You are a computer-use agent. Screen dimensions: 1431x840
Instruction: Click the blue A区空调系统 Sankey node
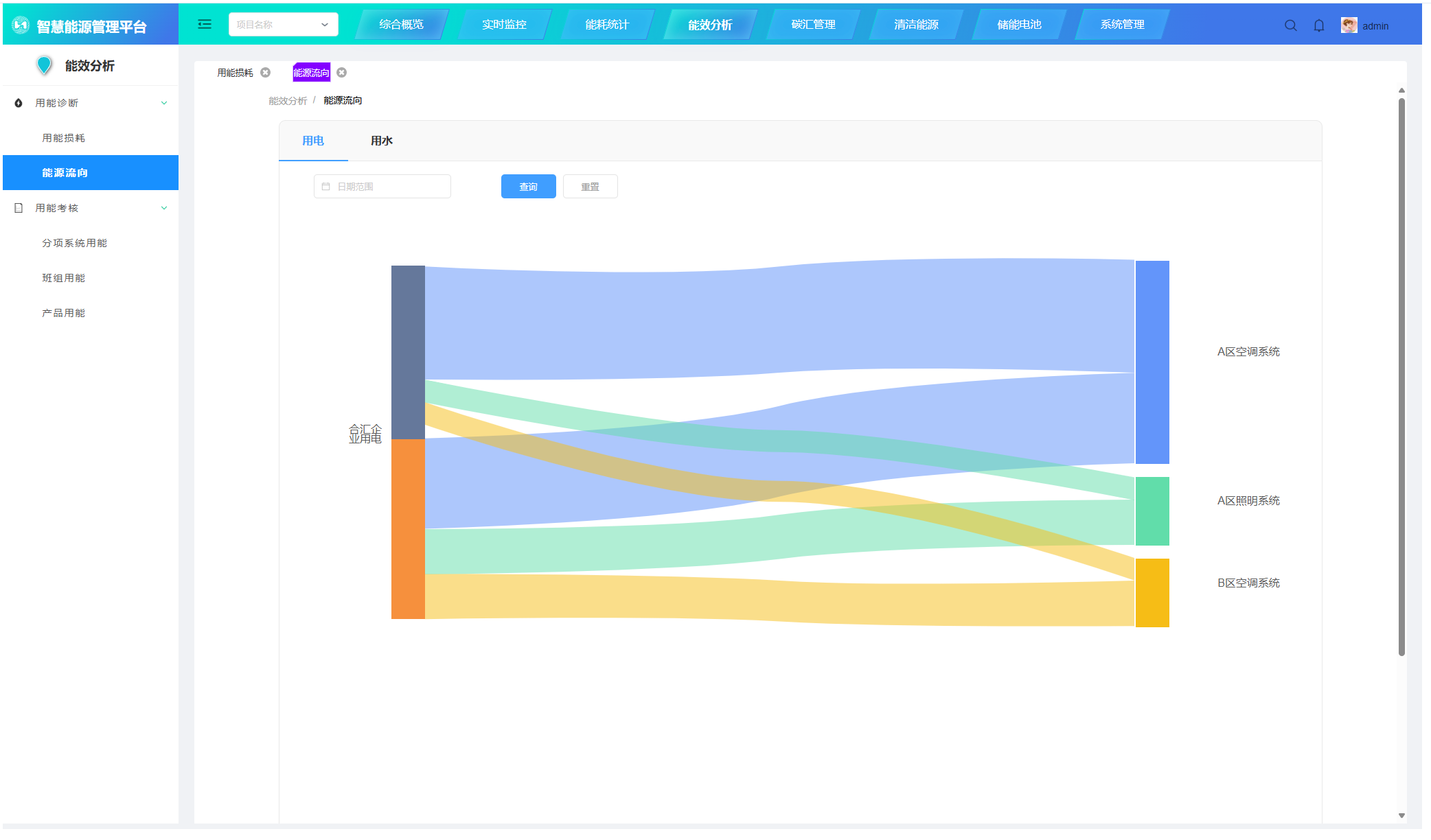tap(1152, 362)
